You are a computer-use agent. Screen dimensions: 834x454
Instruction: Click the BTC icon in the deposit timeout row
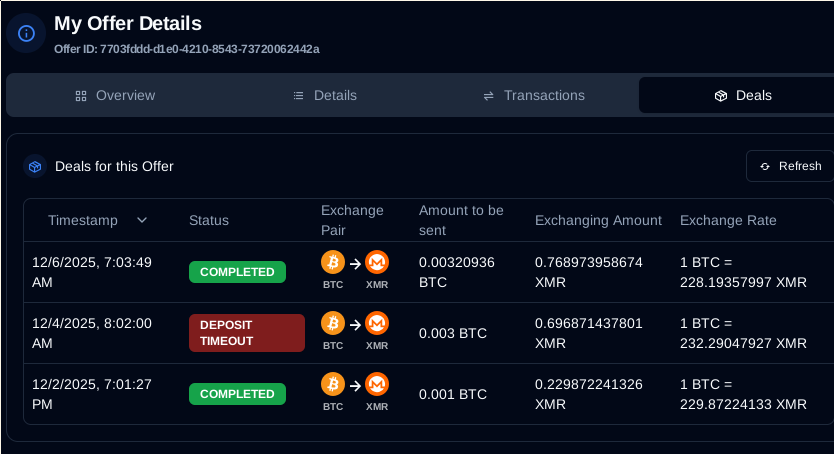point(333,323)
